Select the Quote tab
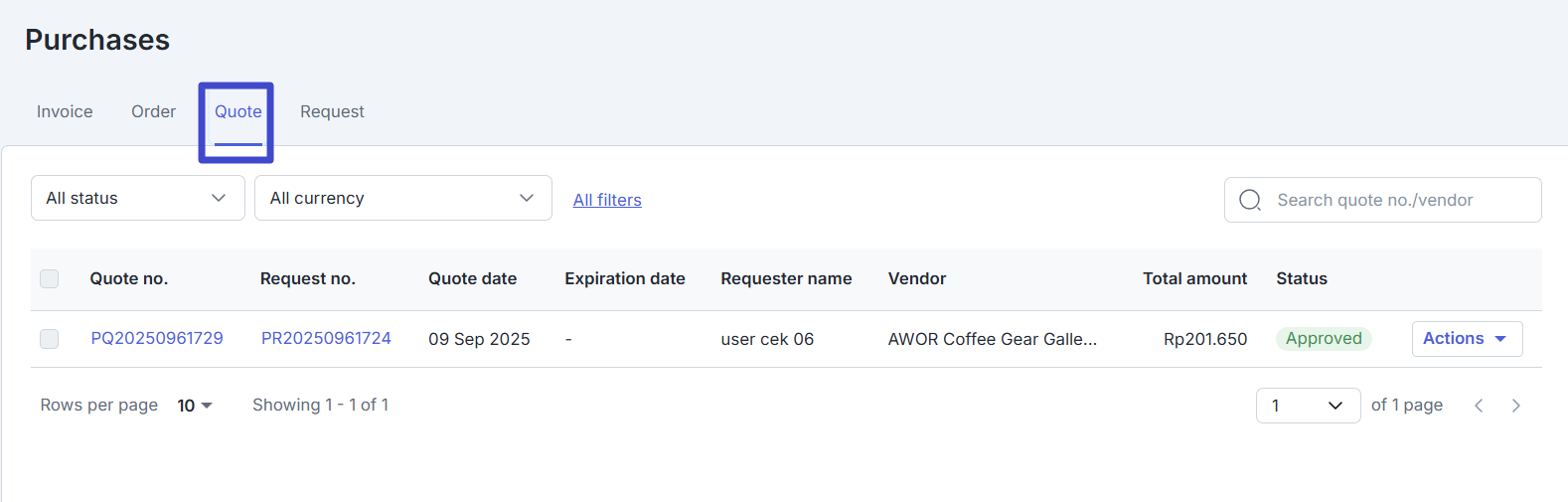The image size is (1568, 502). coord(238,111)
